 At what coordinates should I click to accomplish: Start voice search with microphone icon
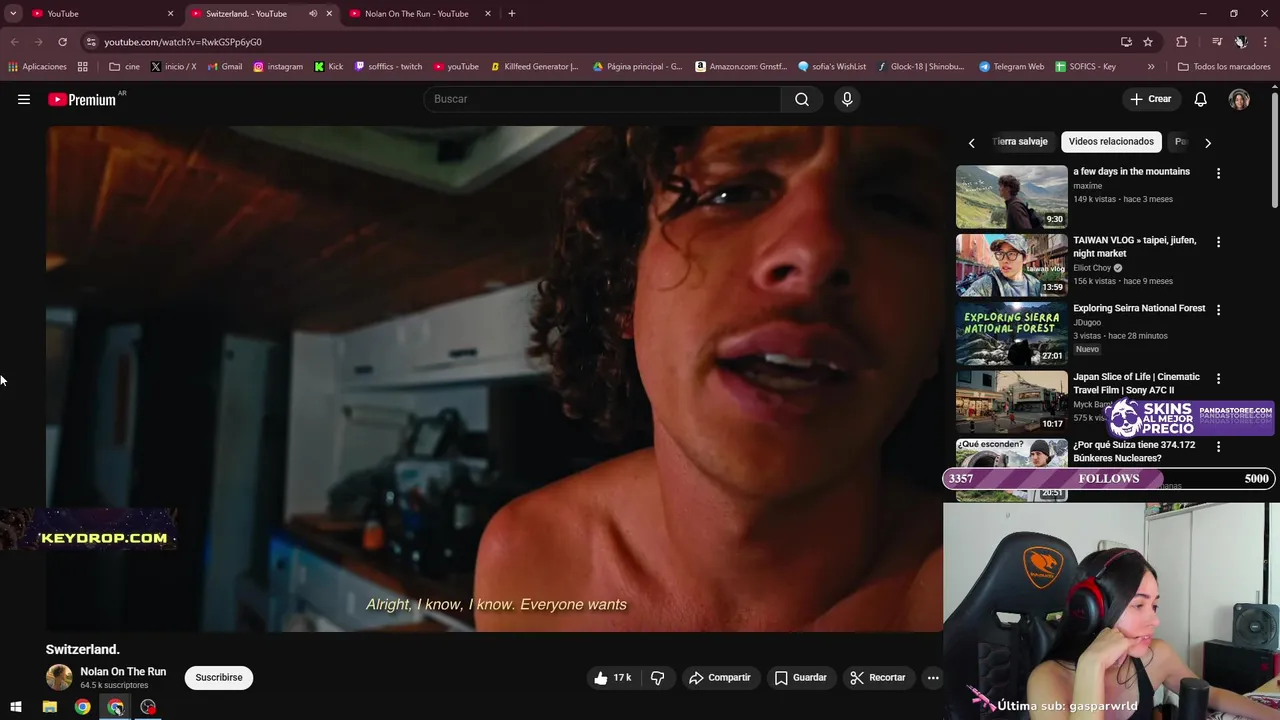pyautogui.click(x=847, y=99)
